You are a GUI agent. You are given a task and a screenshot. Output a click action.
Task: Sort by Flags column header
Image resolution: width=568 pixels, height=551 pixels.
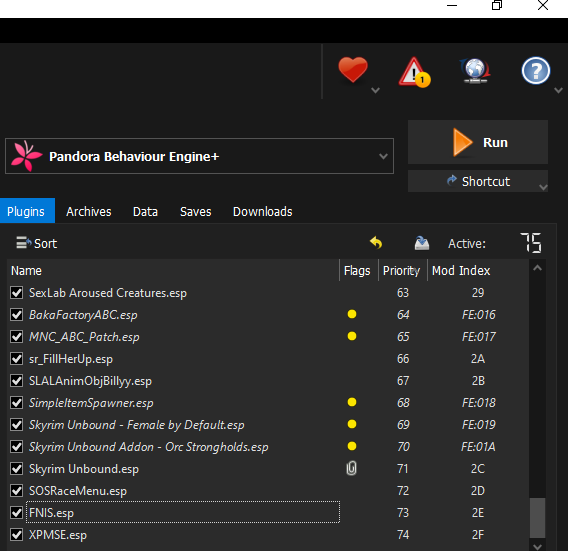tap(357, 271)
